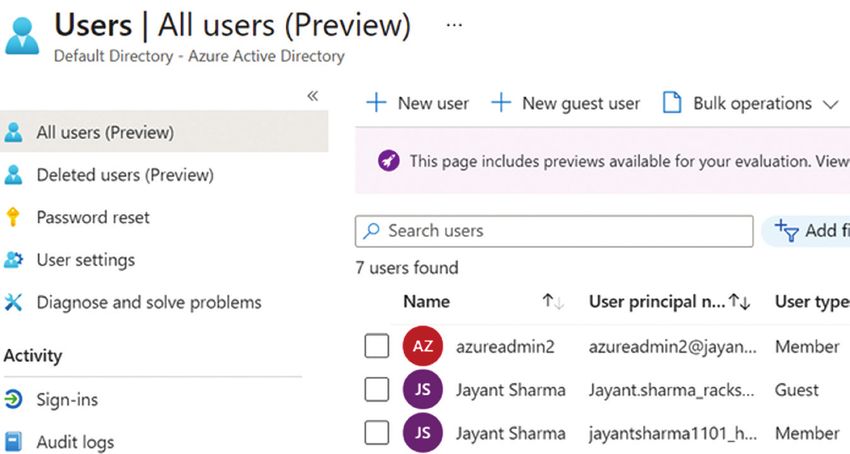Click the Diagnose wrench icon
Screen dimensions: 850x454
(13, 302)
